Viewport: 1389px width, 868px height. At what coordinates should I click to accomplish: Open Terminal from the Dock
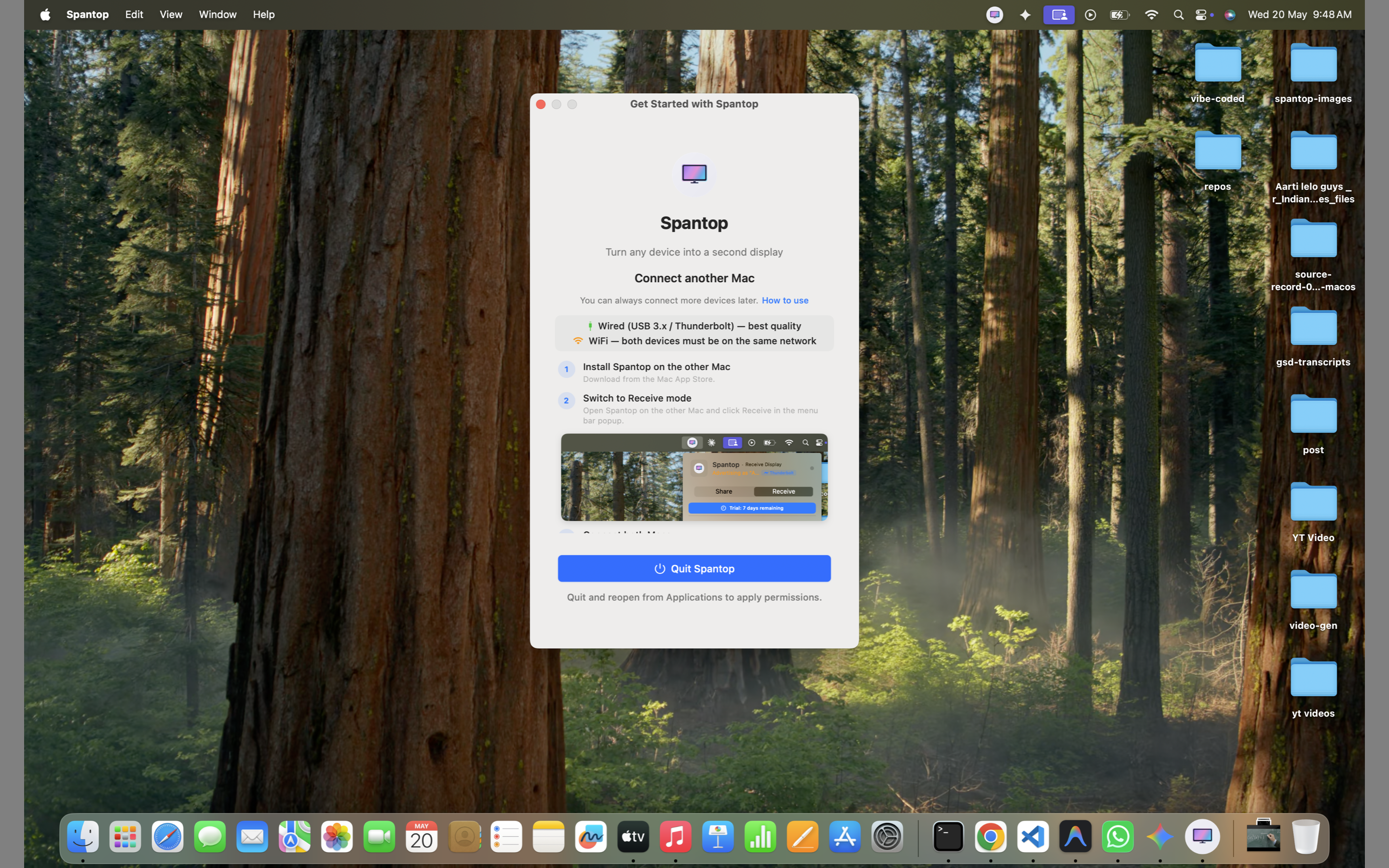(948, 837)
